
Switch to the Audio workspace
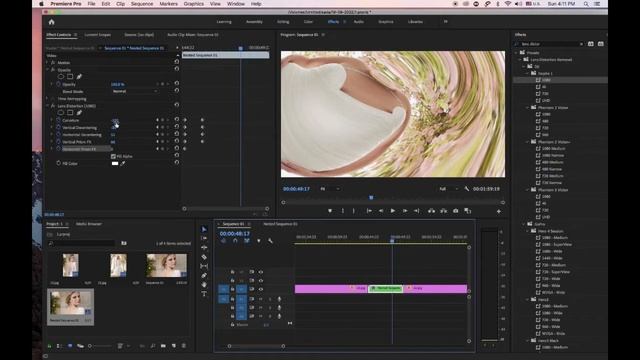coord(358,22)
